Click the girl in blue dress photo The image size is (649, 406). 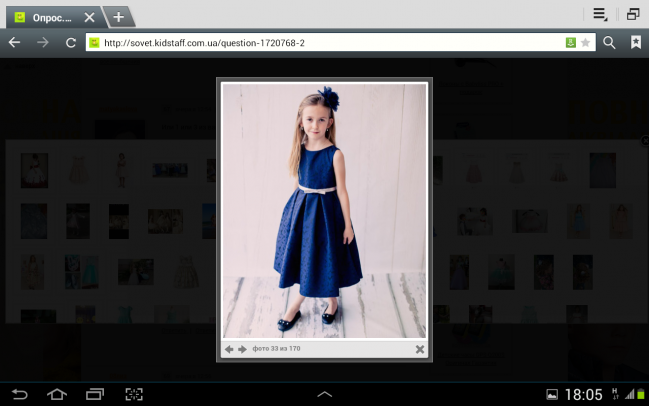click(x=324, y=210)
